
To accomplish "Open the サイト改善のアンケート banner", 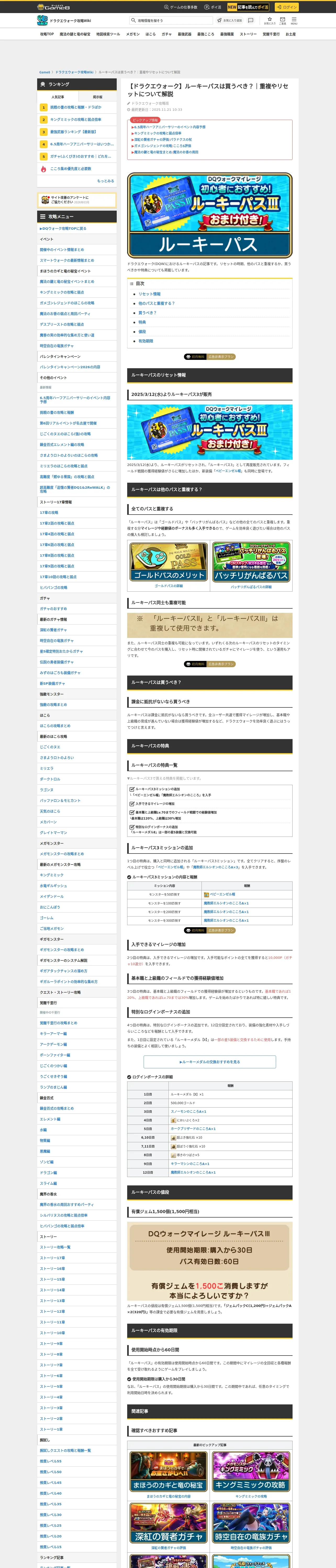I will click(77, 200).
